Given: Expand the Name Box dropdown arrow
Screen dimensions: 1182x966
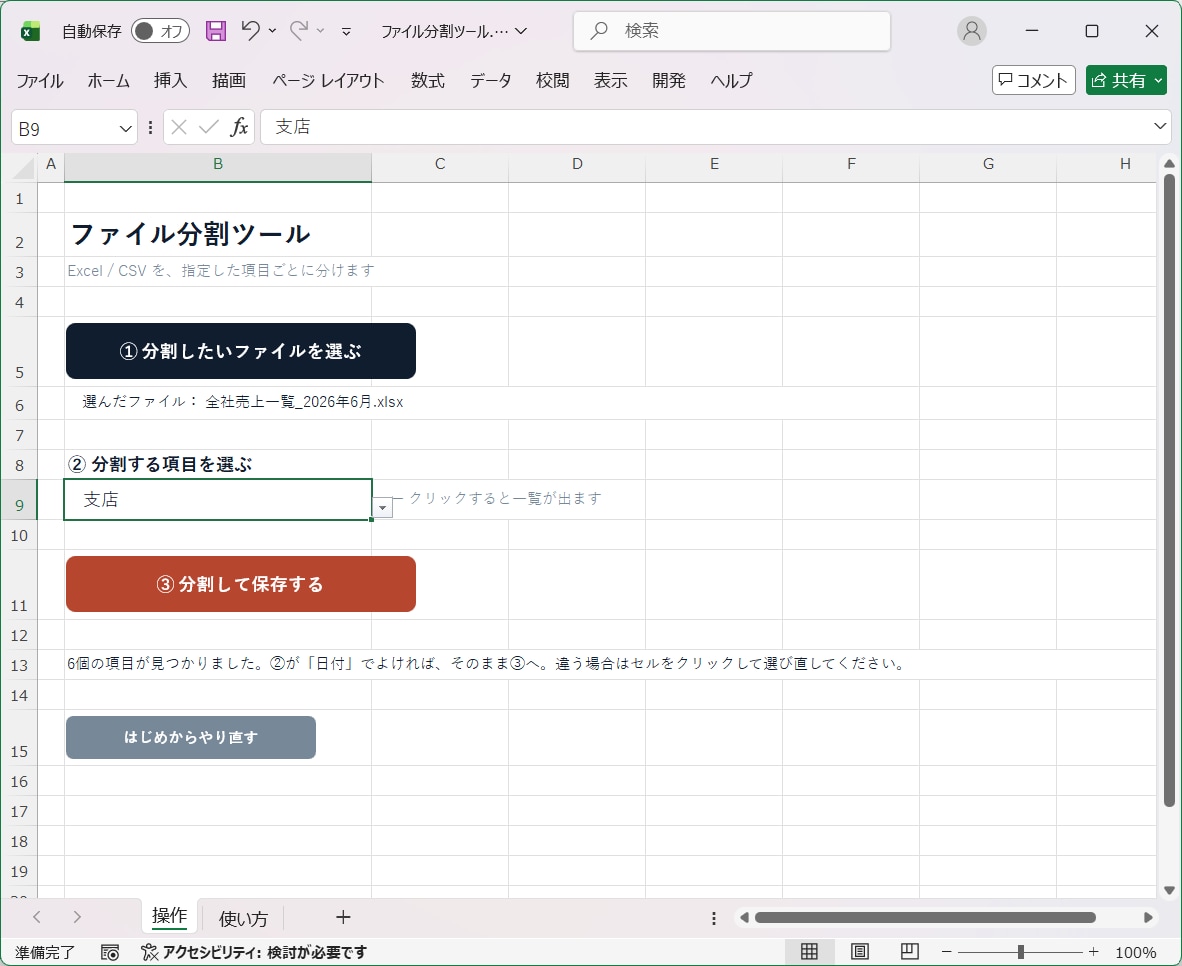Looking at the screenshot, I should tap(126, 129).
